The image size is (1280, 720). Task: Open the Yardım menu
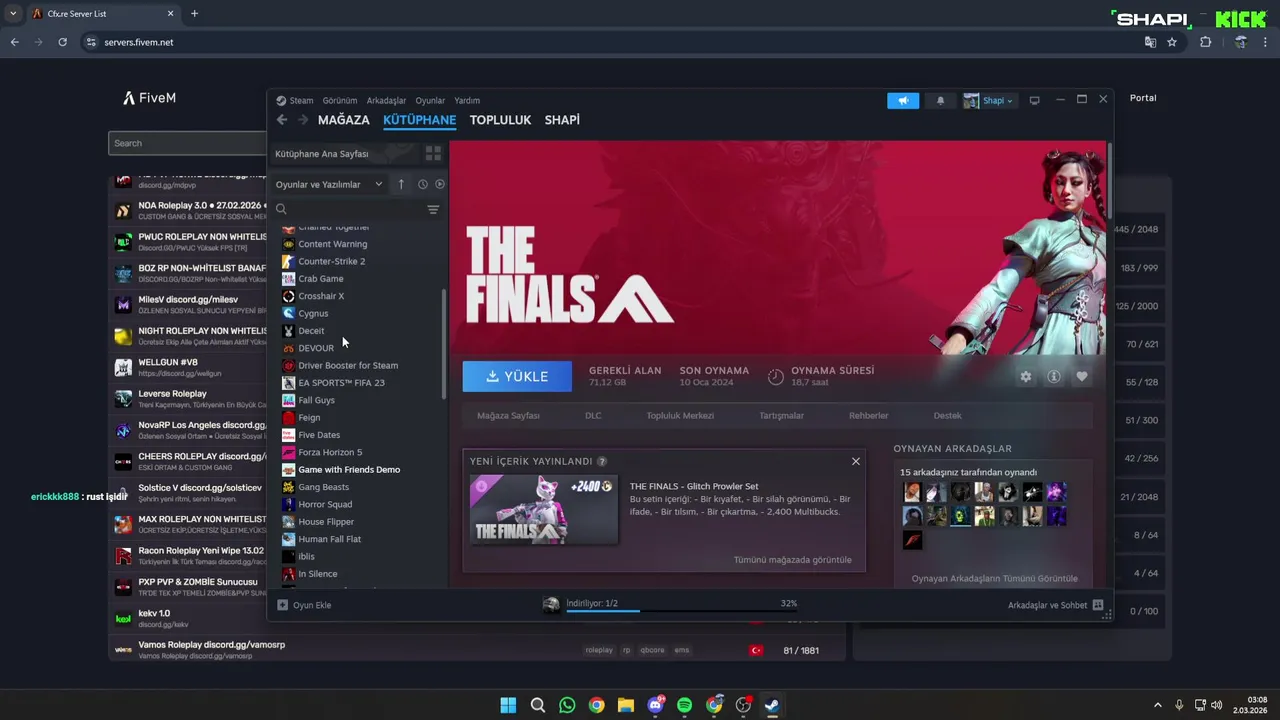pos(467,100)
